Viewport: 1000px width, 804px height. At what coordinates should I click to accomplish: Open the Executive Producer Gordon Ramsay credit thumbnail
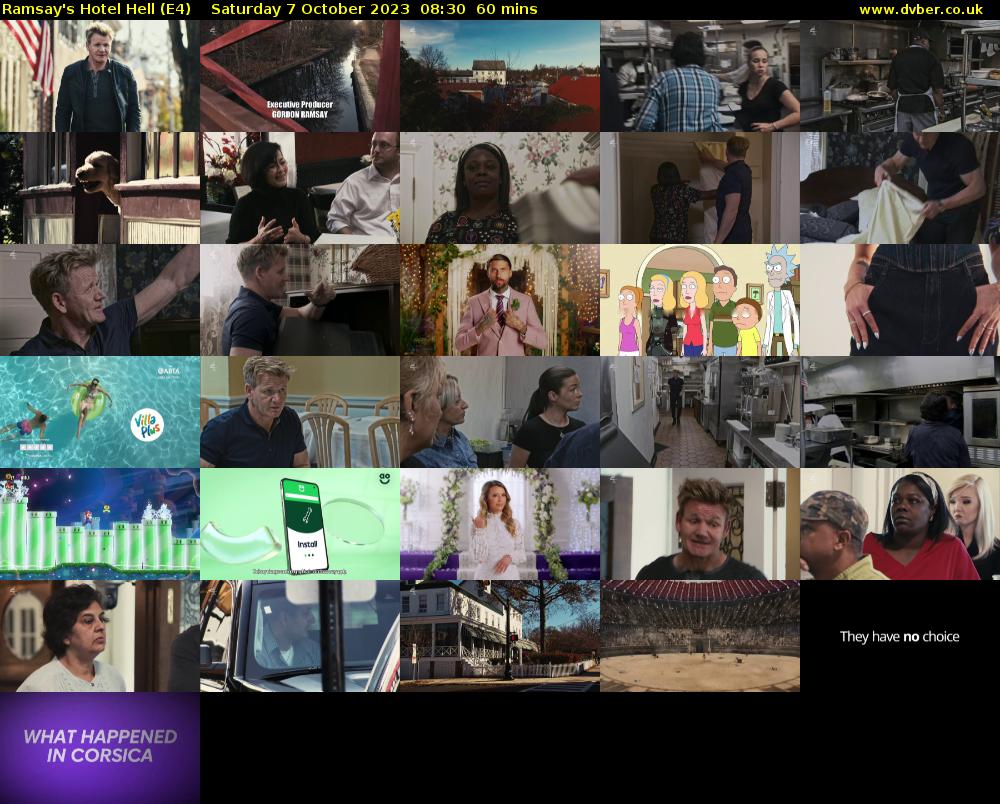click(x=300, y=76)
